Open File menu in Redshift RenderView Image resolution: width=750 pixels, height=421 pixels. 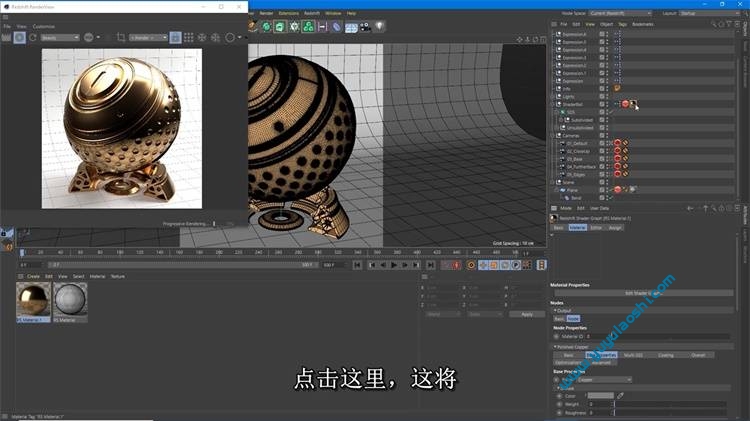click(7, 26)
